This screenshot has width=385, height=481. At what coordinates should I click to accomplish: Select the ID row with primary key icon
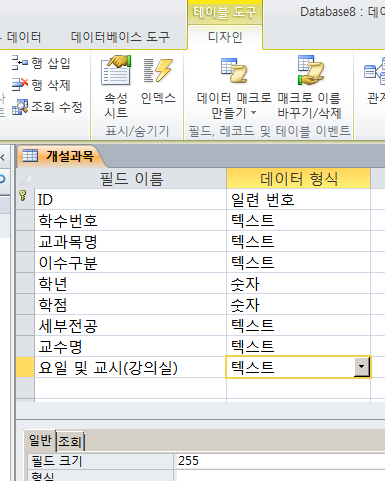coord(25,199)
